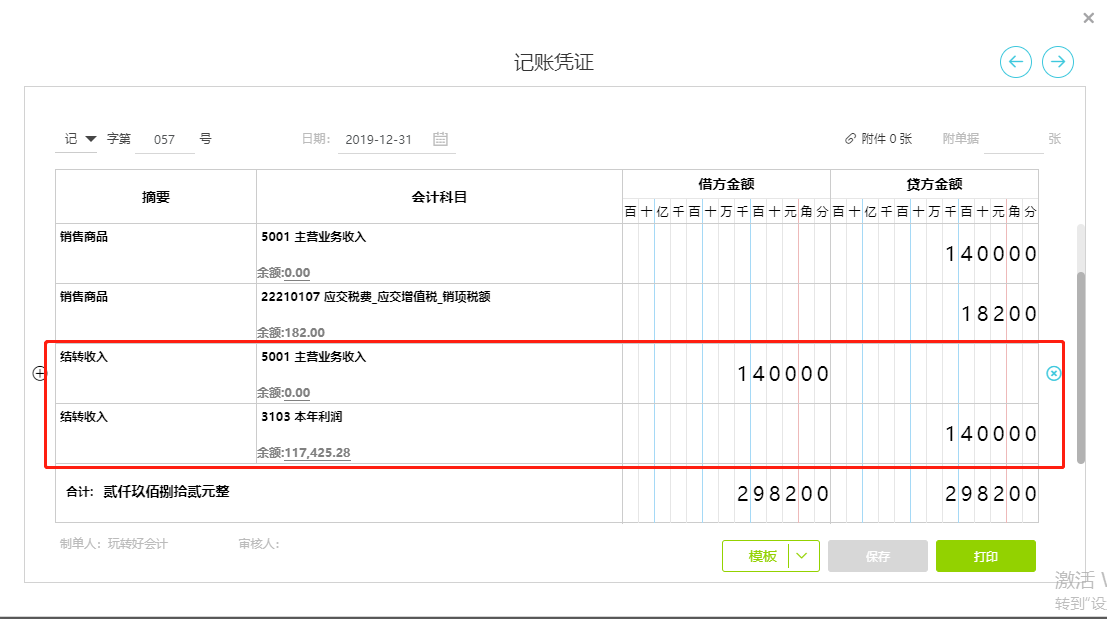Click the 保存 save button
The width and height of the screenshot is (1107, 619).
tap(877, 556)
